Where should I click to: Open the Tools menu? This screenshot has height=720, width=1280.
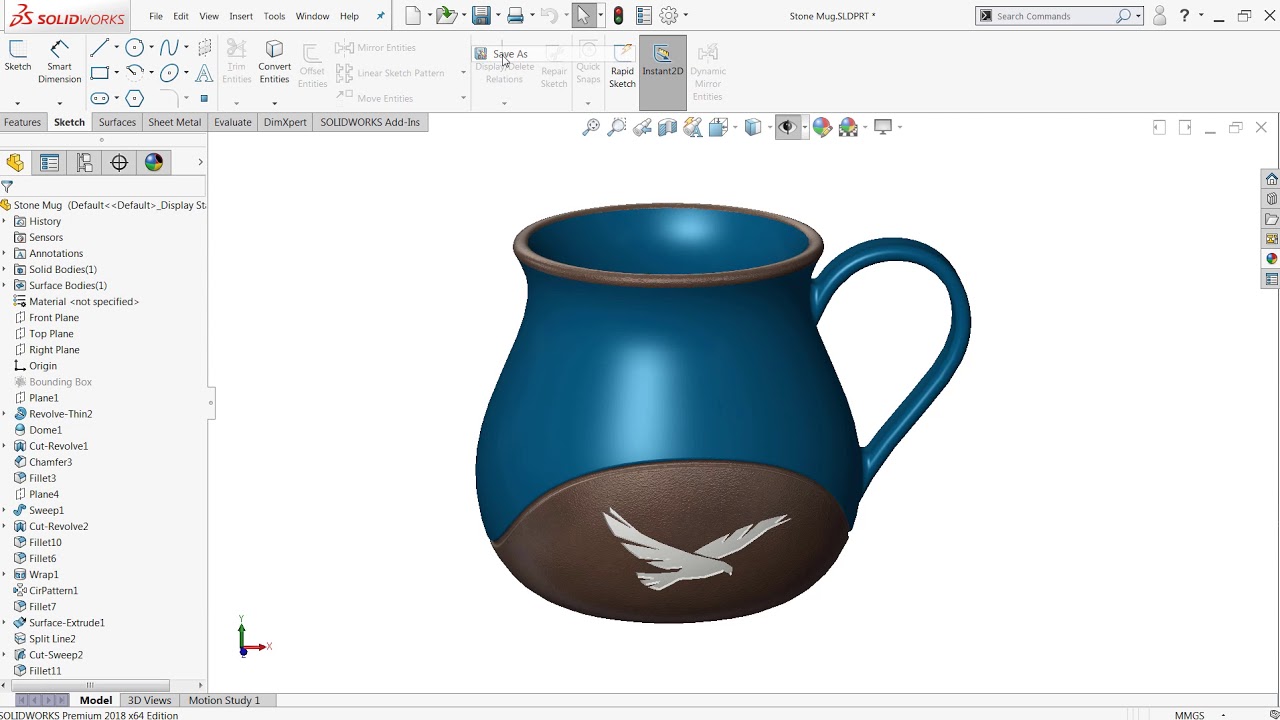[x=274, y=16]
